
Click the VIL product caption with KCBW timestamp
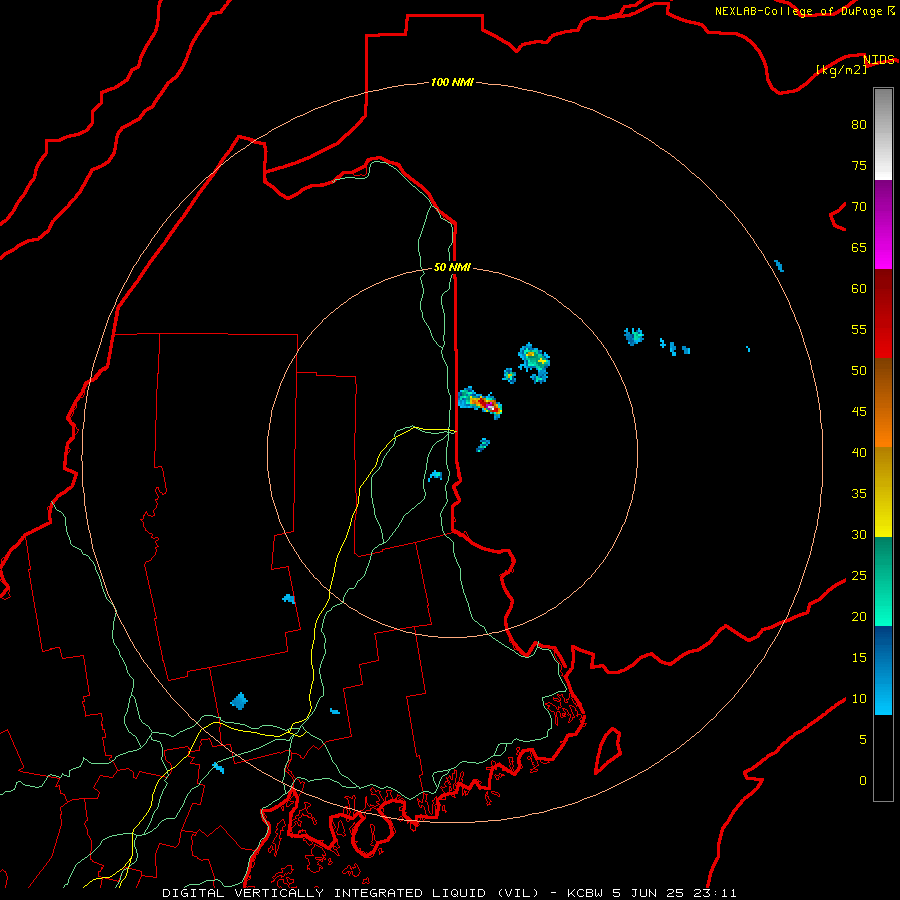tap(449, 893)
